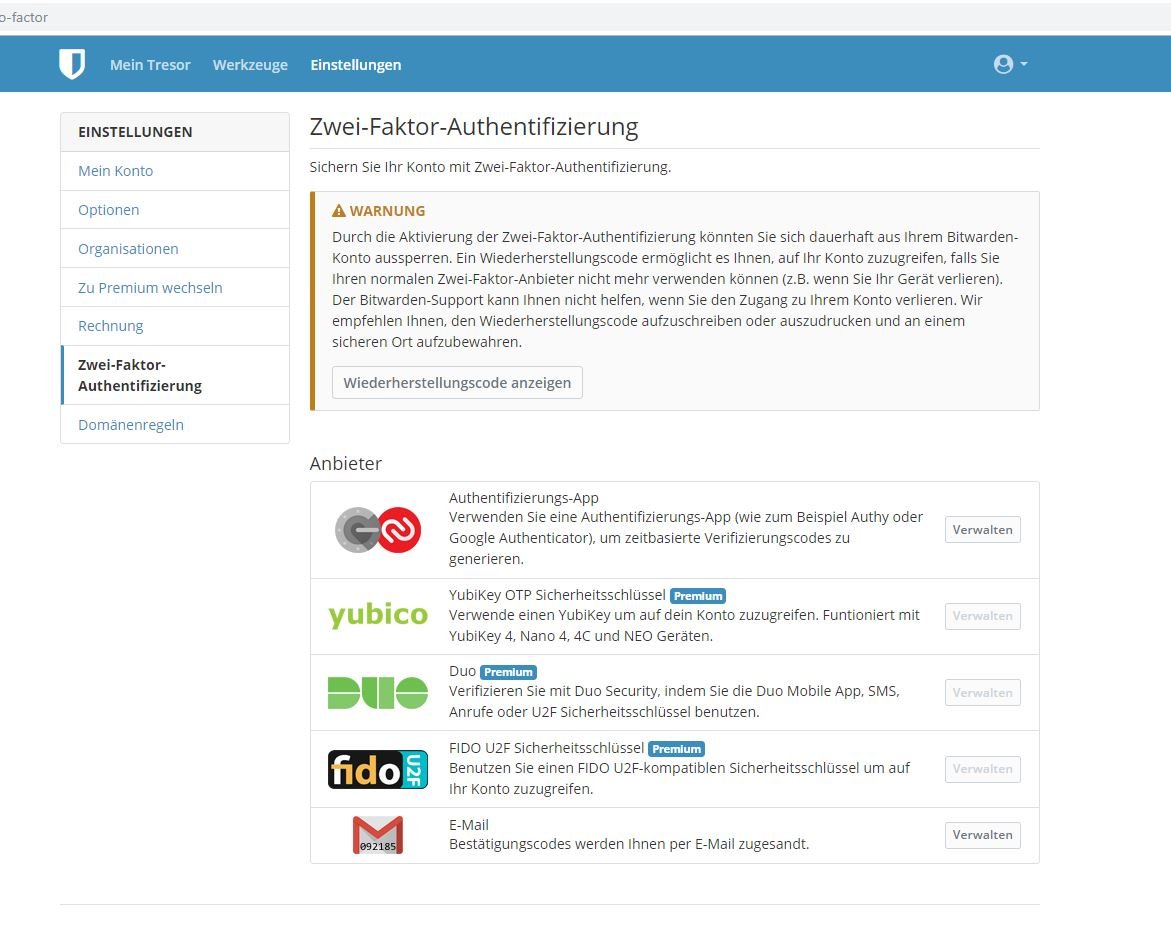The image size is (1171, 933).
Task: Open the Werkzeuge navigation tab
Action: (x=250, y=65)
